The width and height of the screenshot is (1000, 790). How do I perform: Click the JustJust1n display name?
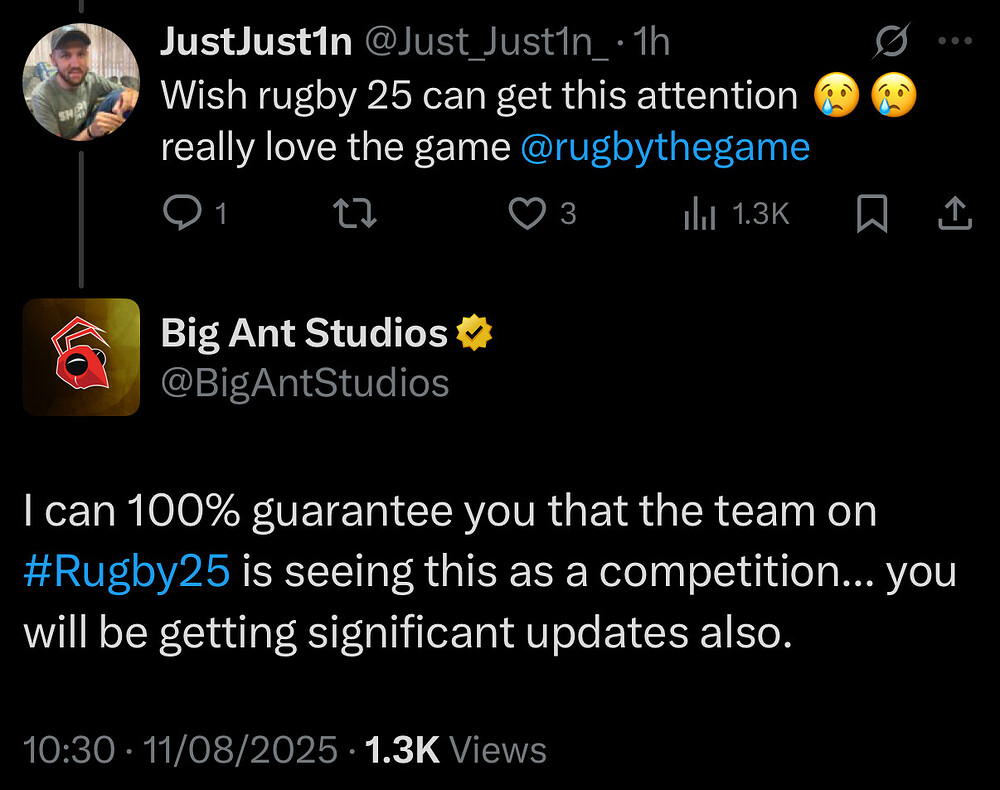(258, 41)
